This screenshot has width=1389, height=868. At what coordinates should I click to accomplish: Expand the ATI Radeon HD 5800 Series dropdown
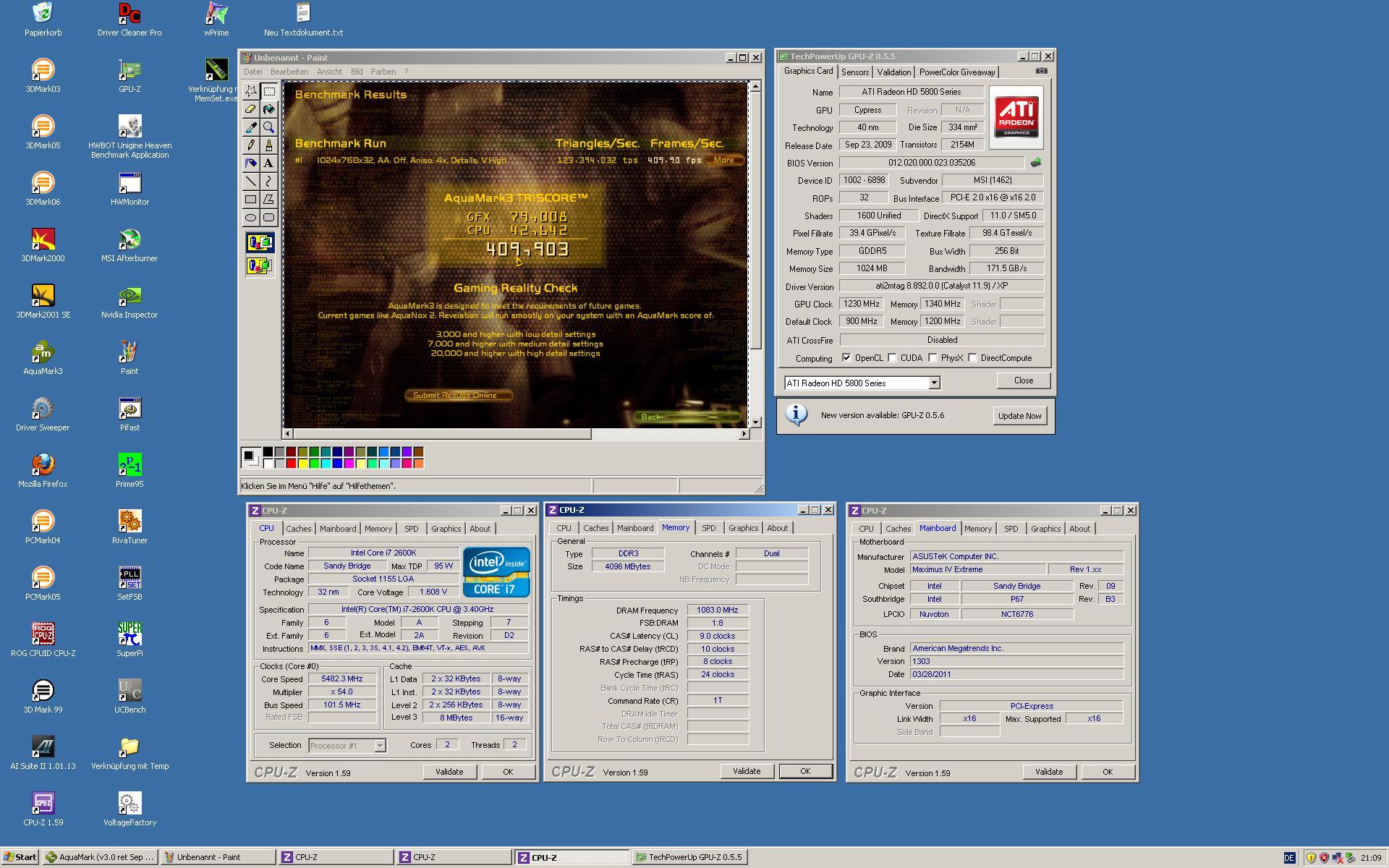click(934, 383)
